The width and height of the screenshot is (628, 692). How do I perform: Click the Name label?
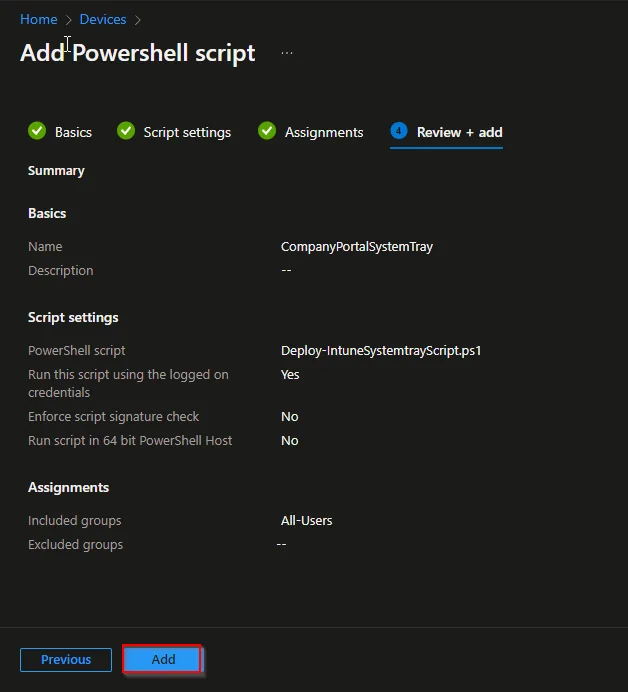point(45,247)
